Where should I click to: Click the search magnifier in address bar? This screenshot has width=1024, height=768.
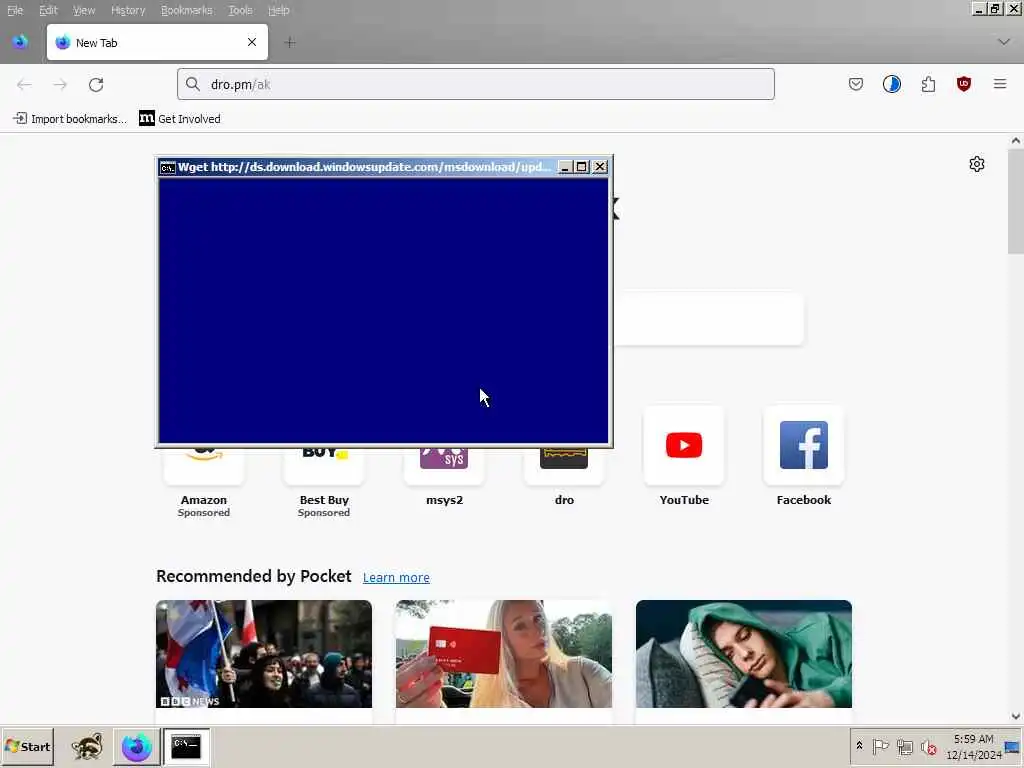(x=193, y=84)
